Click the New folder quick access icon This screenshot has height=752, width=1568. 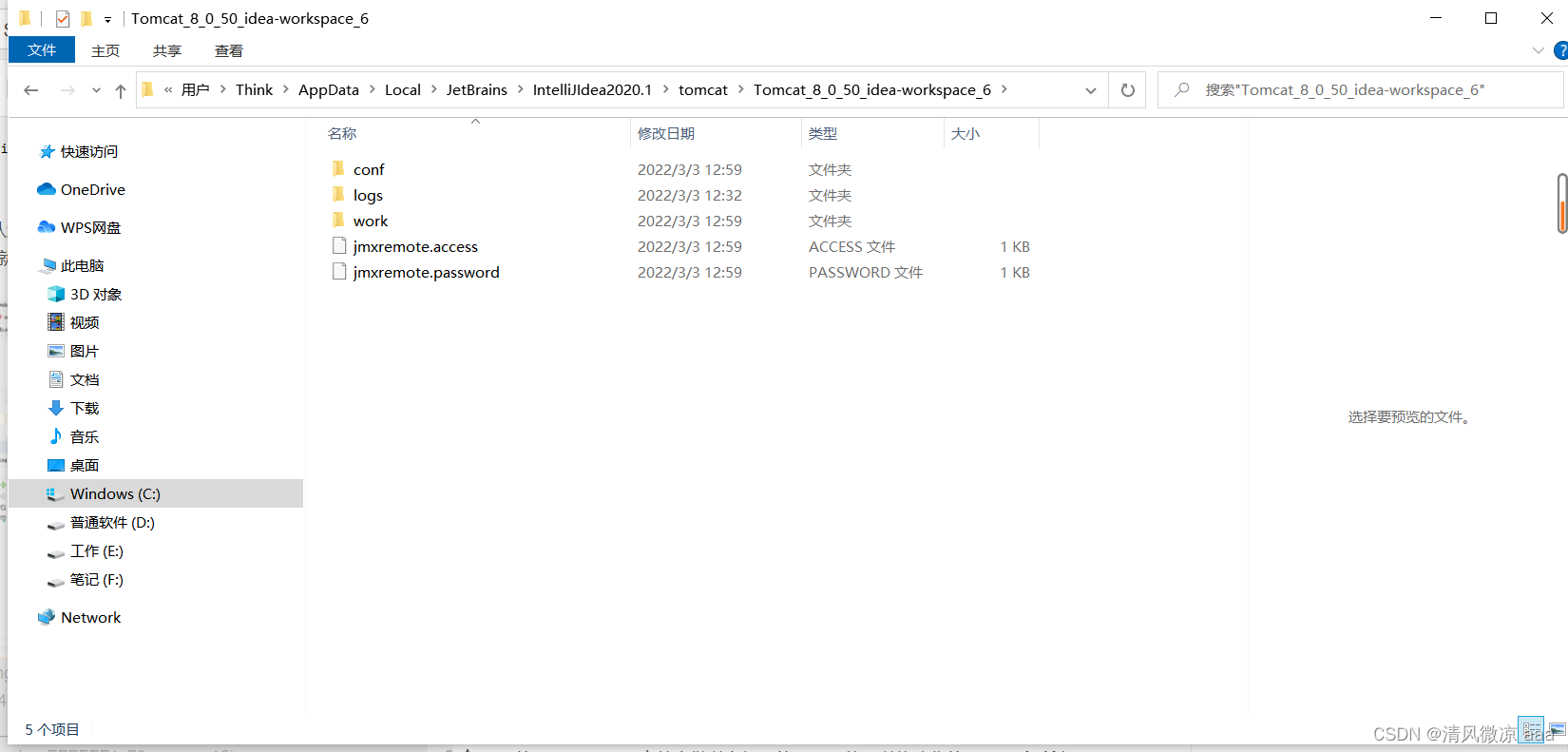click(x=86, y=18)
